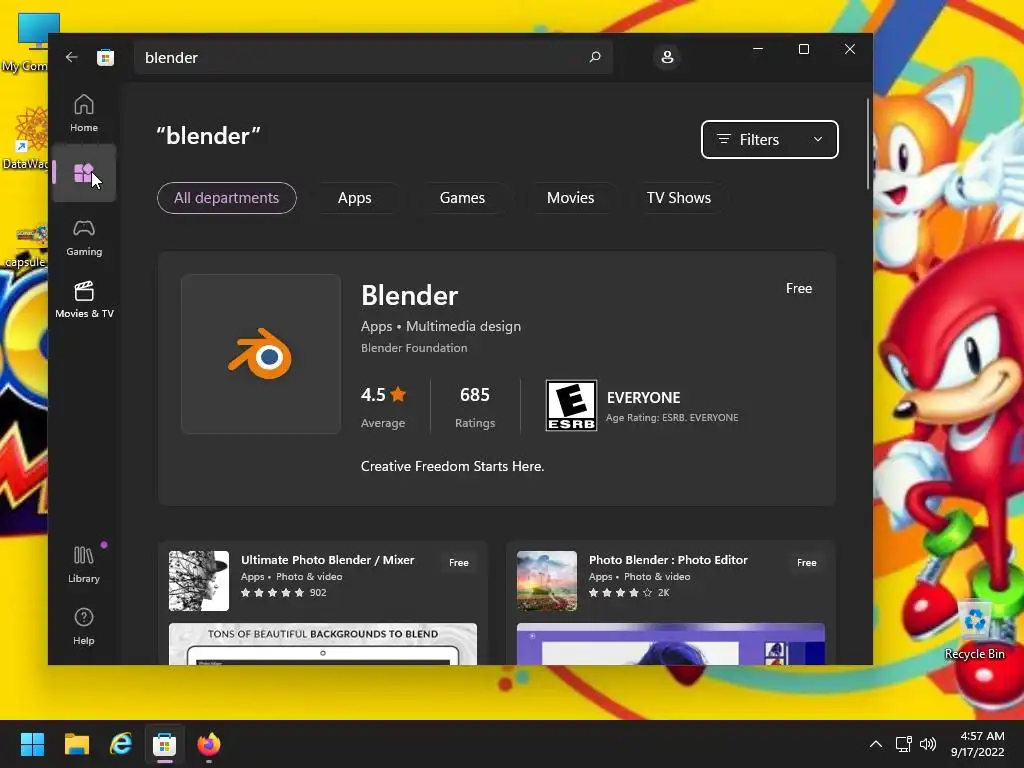The height and width of the screenshot is (768, 1024).
Task: Click the Photo Blender : Photo Editor title
Action: tap(668, 560)
